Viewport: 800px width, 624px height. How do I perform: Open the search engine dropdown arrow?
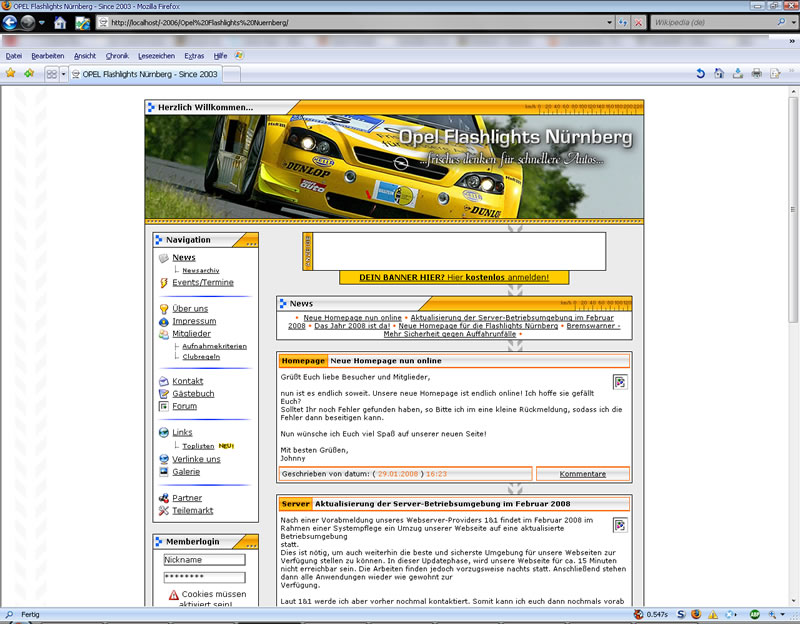793,22
